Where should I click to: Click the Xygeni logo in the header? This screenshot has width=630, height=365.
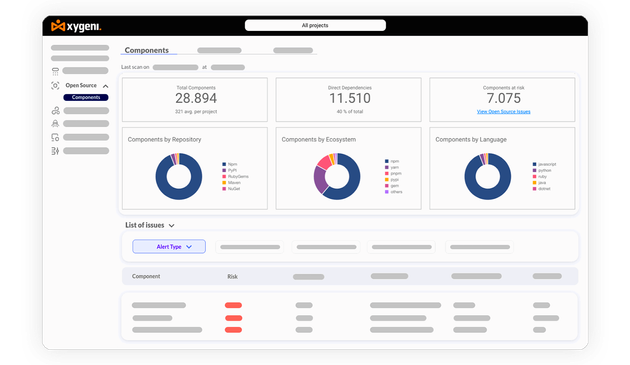click(x=76, y=26)
